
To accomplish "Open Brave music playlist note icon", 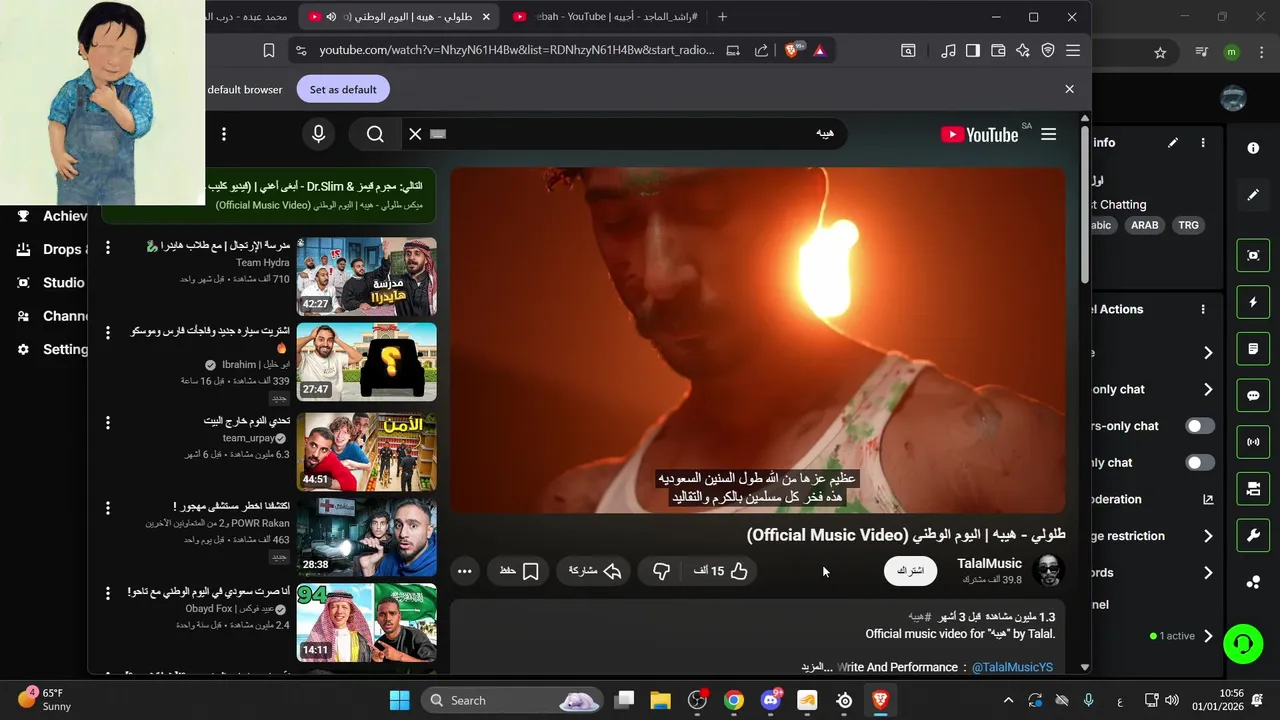I will (x=948, y=50).
